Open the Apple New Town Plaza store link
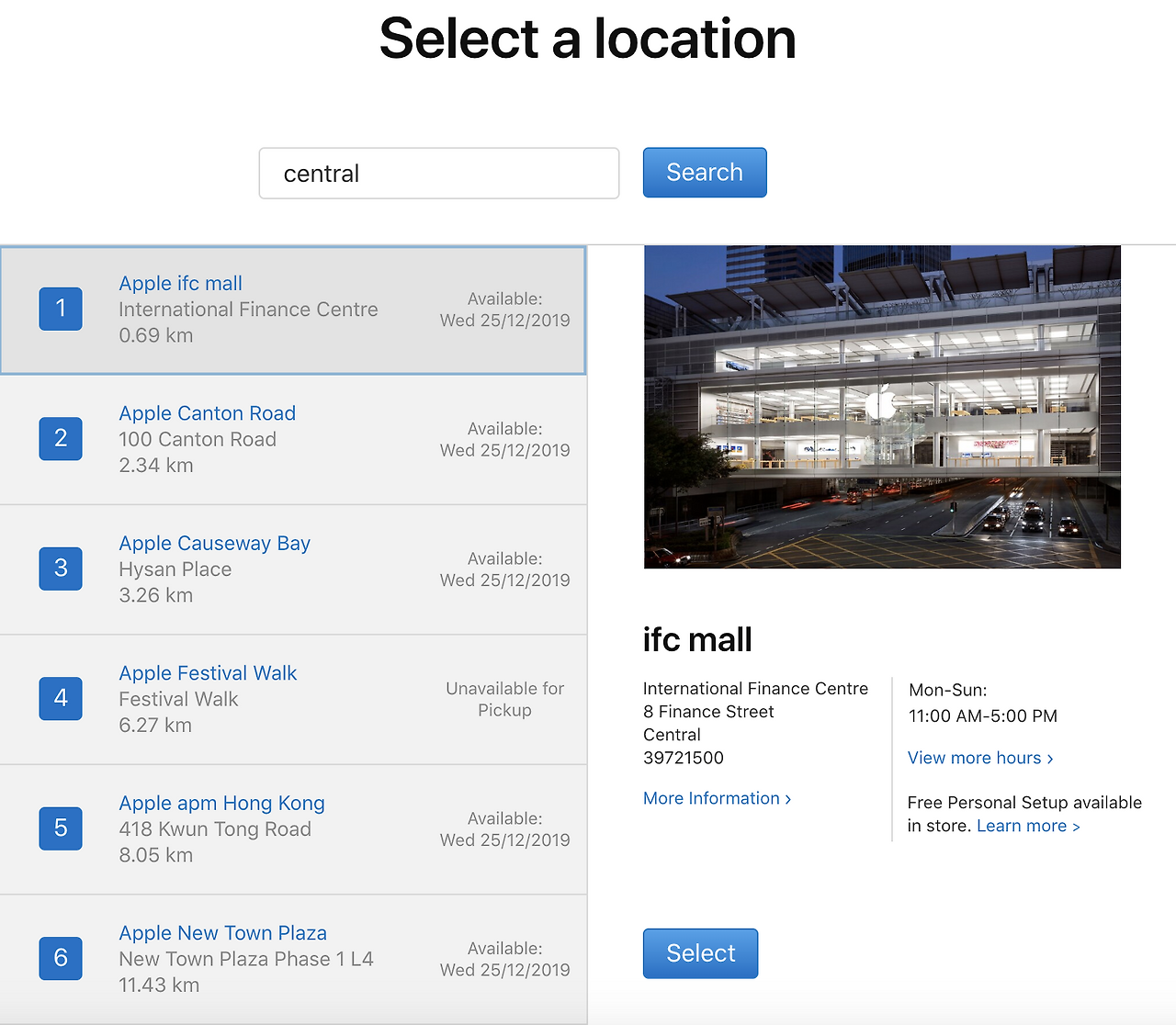This screenshot has height=1025, width=1176. (223, 933)
